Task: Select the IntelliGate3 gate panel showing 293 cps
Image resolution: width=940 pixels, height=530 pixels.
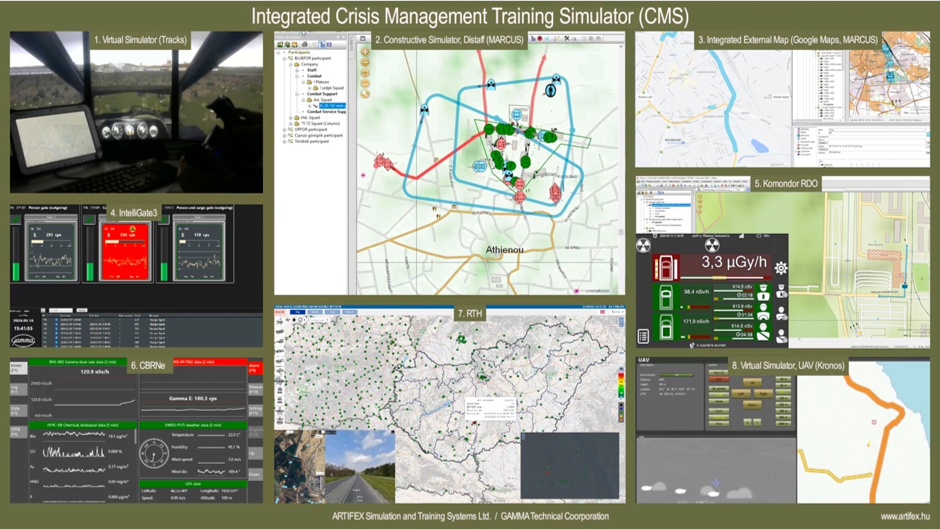Action: (x=52, y=251)
